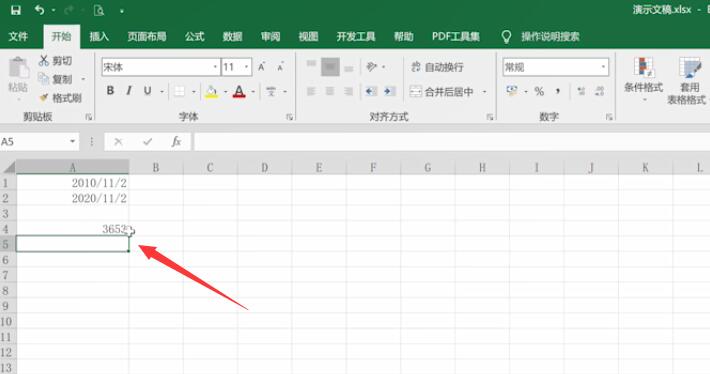The width and height of the screenshot is (710, 374).
Task: Increase indent icon
Action: (x=389, y=91)
